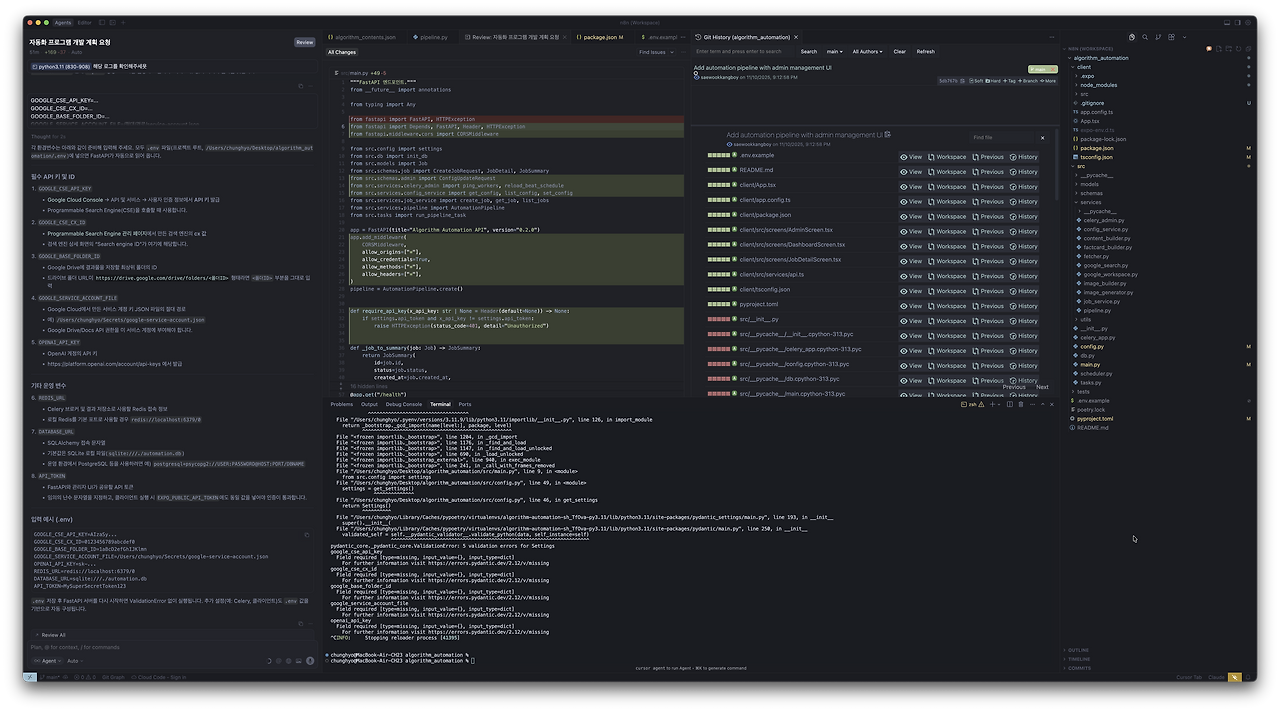Open the Source Control icon in sidebar header
Viewport: 1280px width, 712px height.
click(x=1158, y=37)
